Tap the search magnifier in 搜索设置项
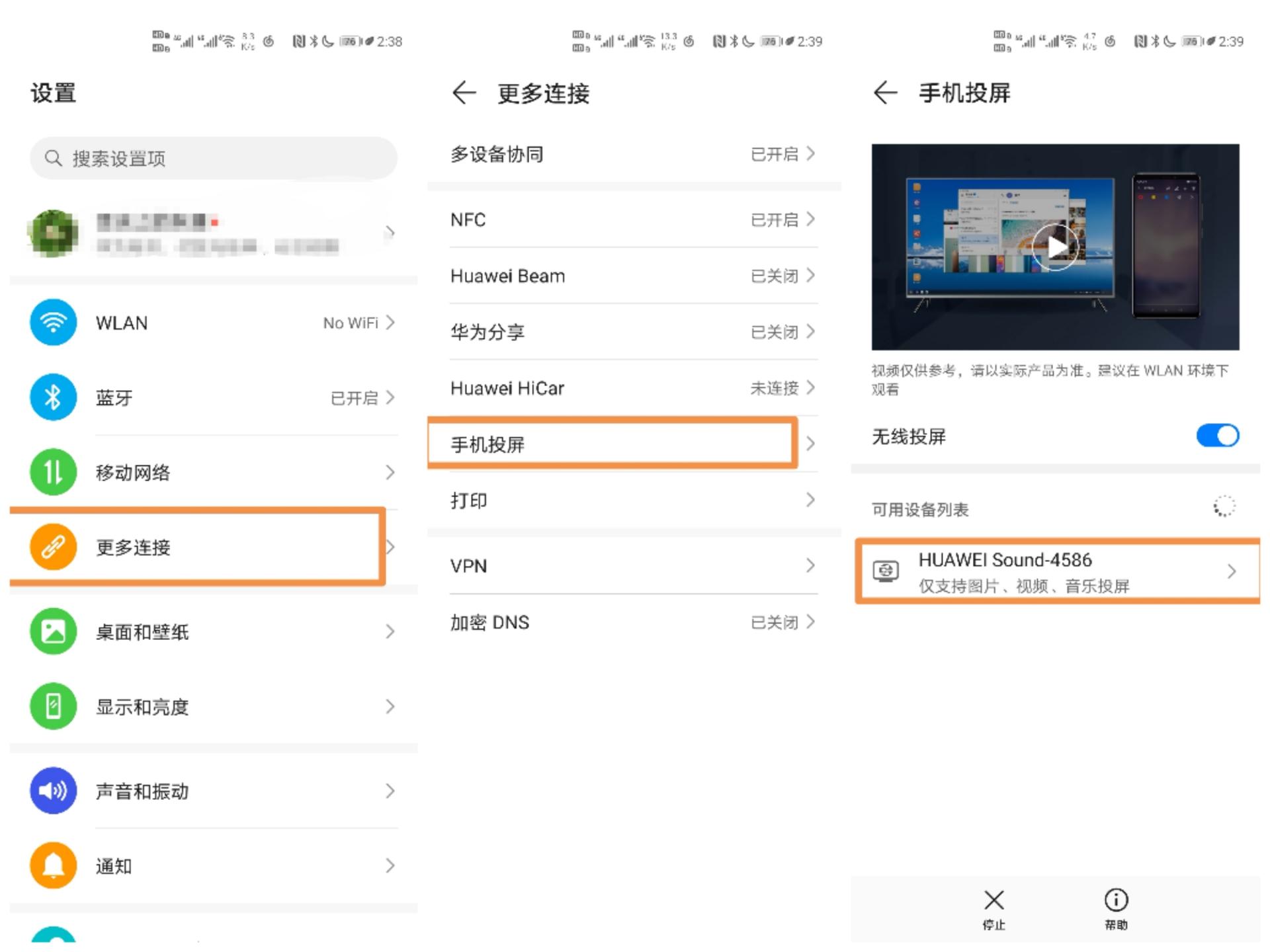The image size is (1270, 952). 52,158
